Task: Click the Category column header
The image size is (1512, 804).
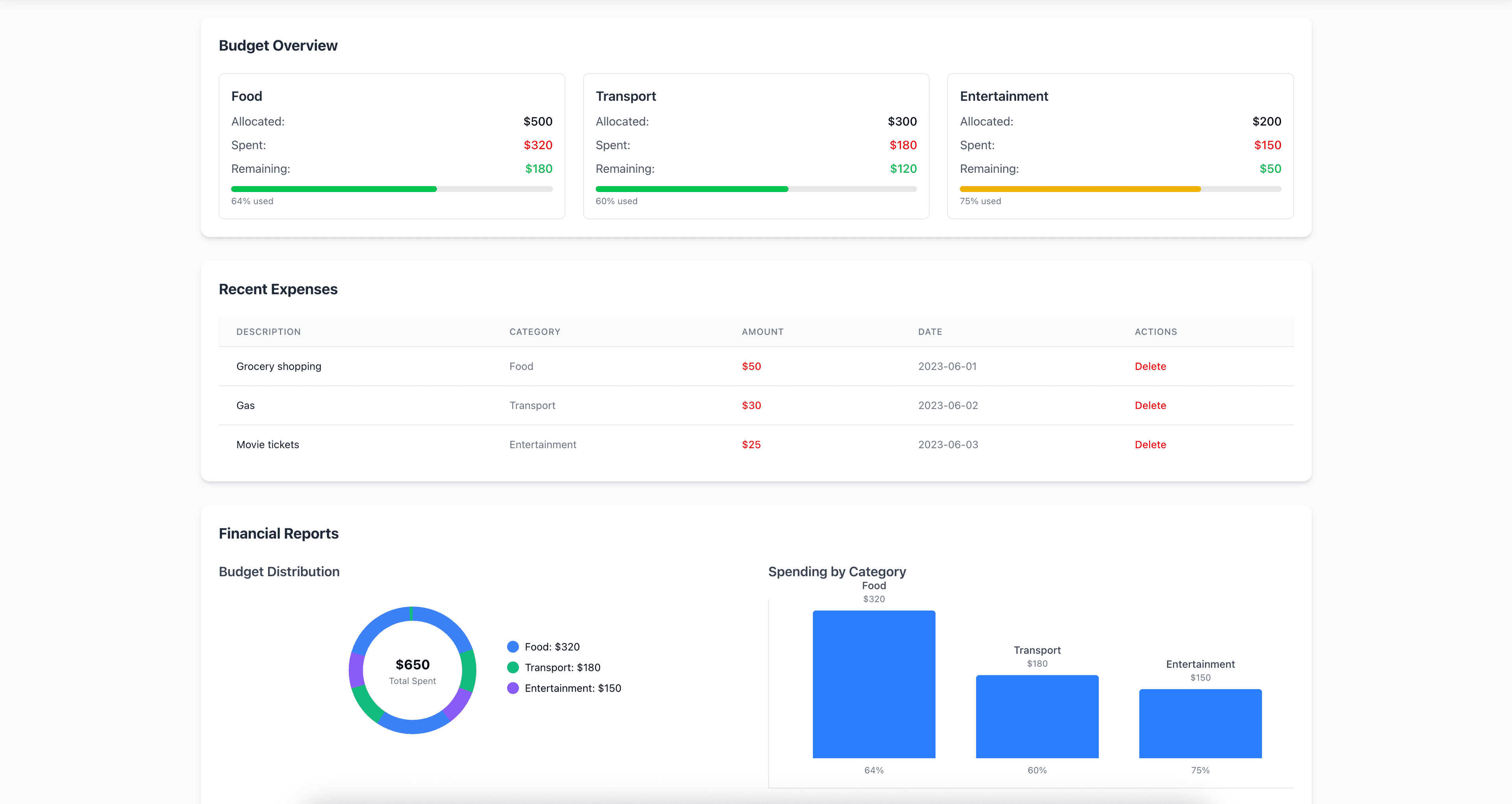Action: click(x=534, y=332)
